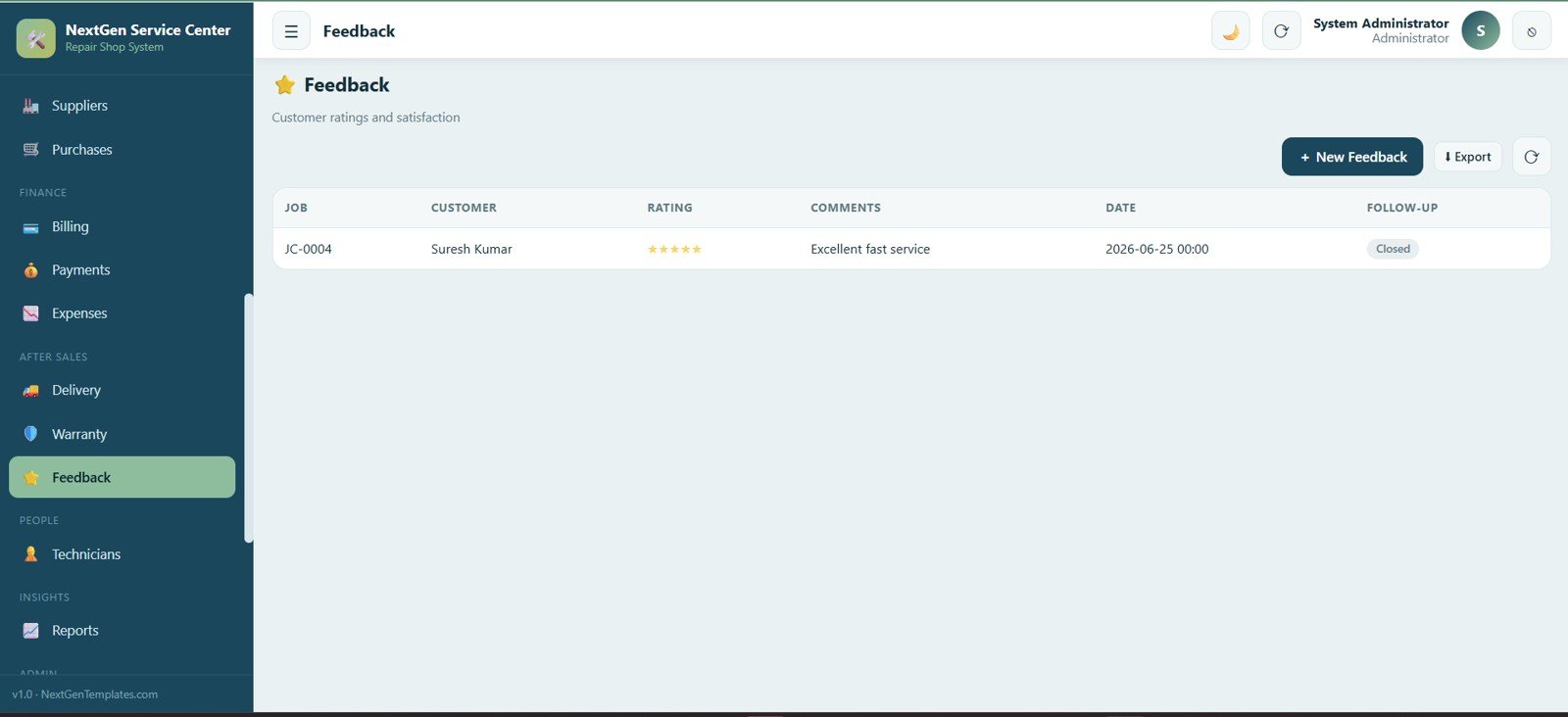Click the Billing card icon
Image resolution: width=1568 pixels, height=717 pixels.
click(31, 227)
